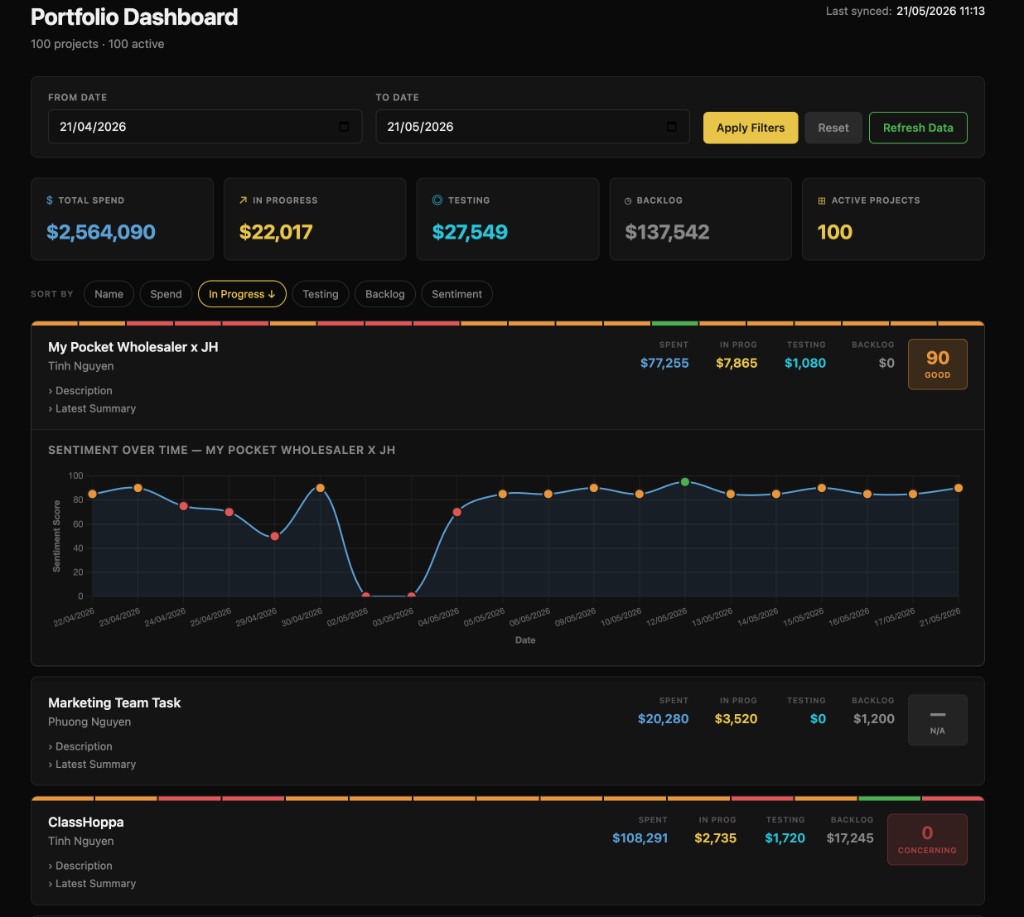Click the Active Projects count 100
This screenshot has width=1024, height=917.
click(x=835, y=232)
